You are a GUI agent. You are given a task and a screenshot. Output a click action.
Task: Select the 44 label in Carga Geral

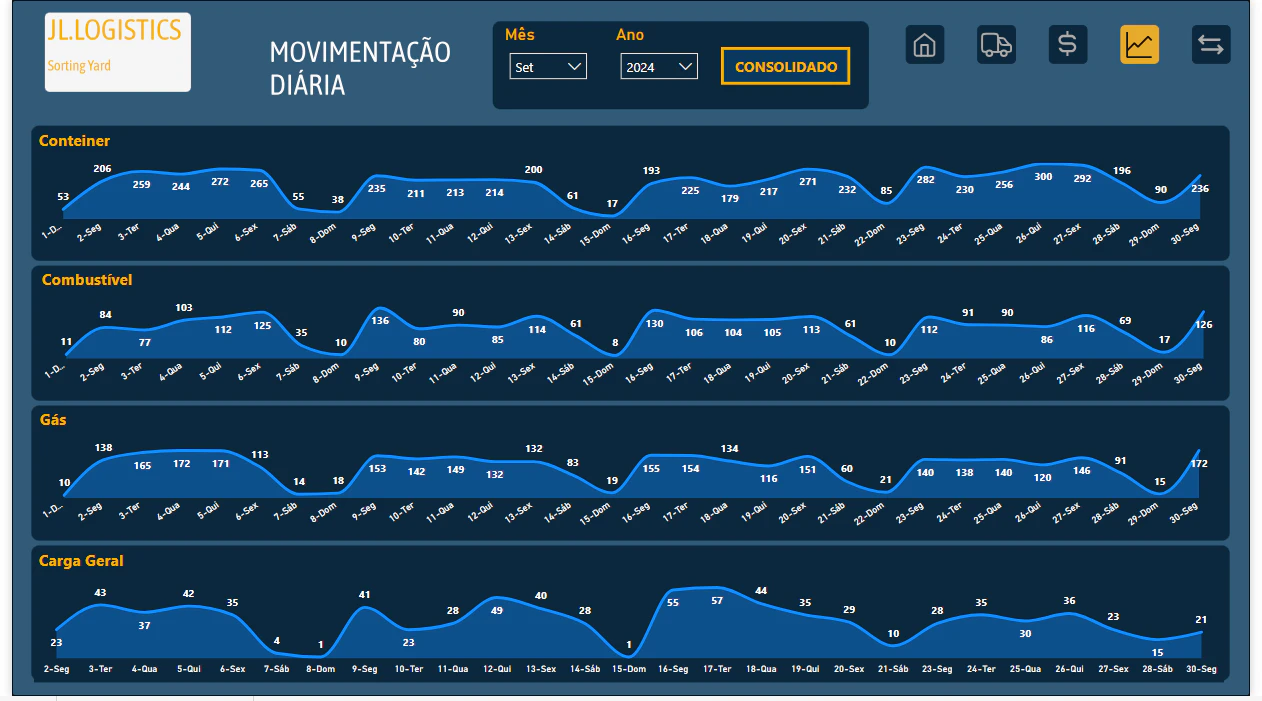[x=761, y=590]
